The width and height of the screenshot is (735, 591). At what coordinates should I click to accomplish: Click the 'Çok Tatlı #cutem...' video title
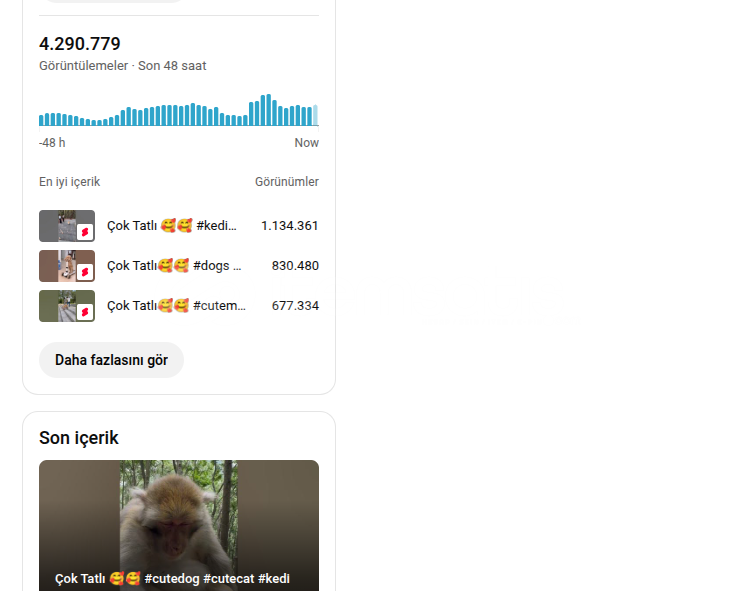click(176, 306)
